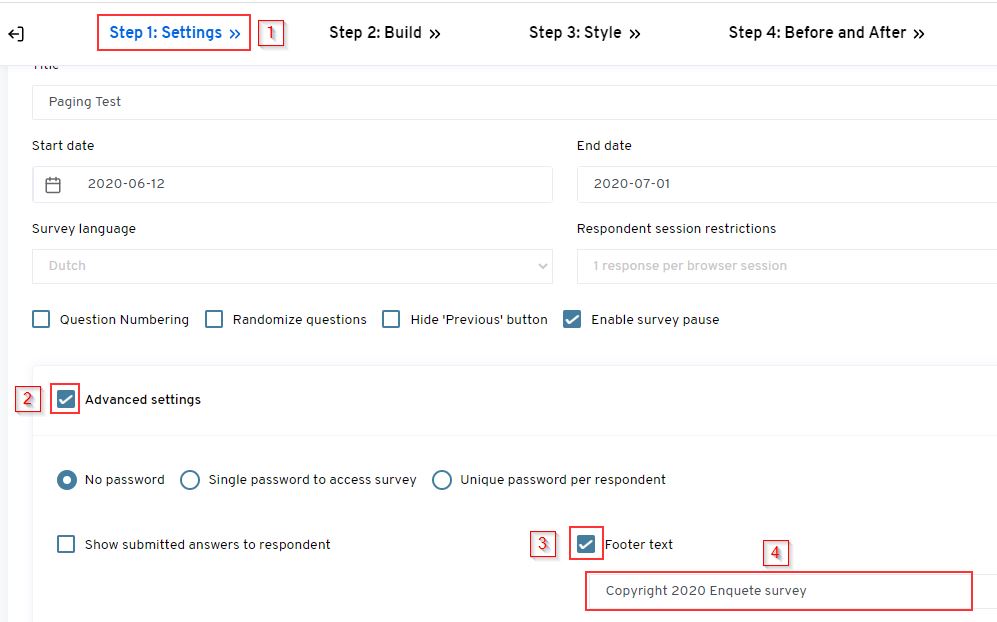Toggle Show submitted answers to respondent

(x=66, y=544)
